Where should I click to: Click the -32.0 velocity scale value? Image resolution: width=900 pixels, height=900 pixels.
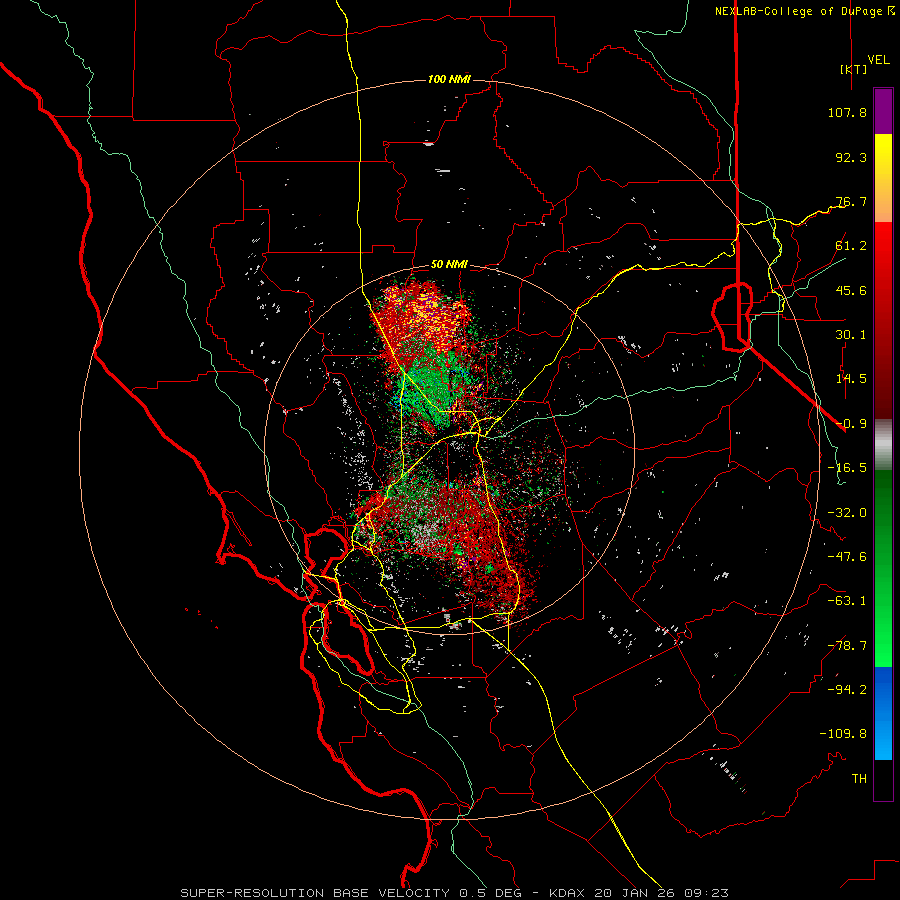(x=847, y=513)
